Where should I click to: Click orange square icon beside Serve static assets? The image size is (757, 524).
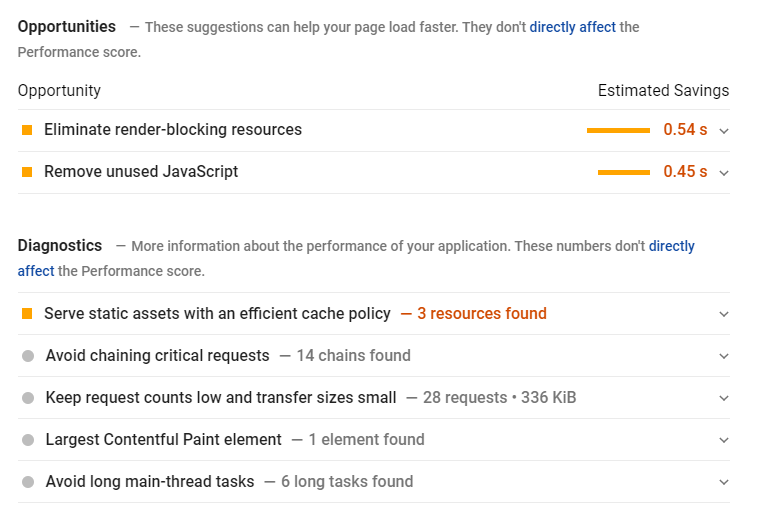point(27,314)
